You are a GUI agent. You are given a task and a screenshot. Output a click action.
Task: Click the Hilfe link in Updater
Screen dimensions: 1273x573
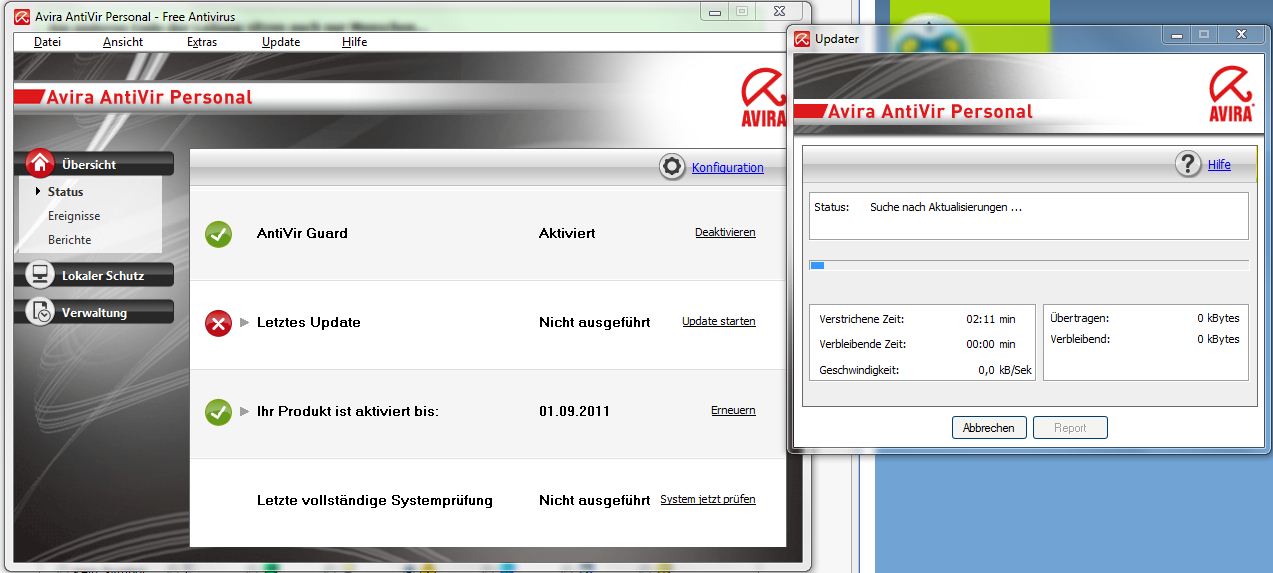[1219, 165]
